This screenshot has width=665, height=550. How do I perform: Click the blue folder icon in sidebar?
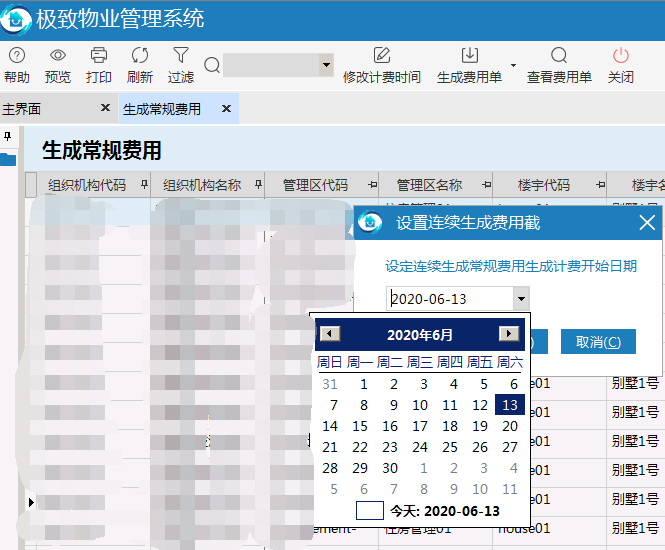[x=8, y=159]
